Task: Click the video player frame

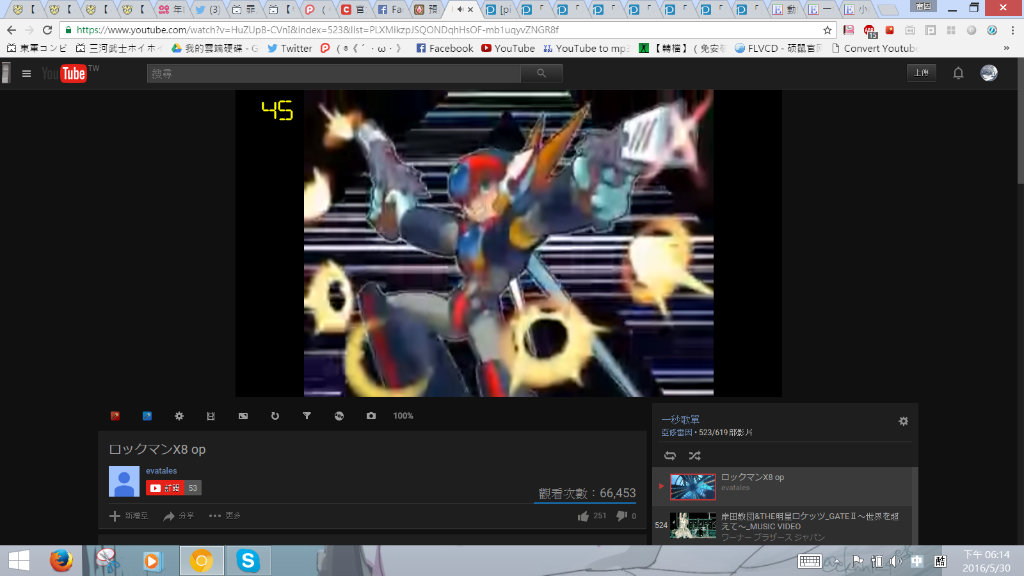Action: coord(508,243)
